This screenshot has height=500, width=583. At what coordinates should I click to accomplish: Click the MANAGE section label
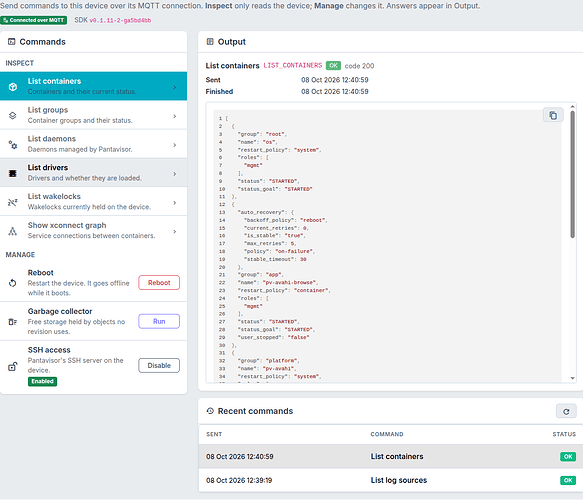(x=20, y=255)
